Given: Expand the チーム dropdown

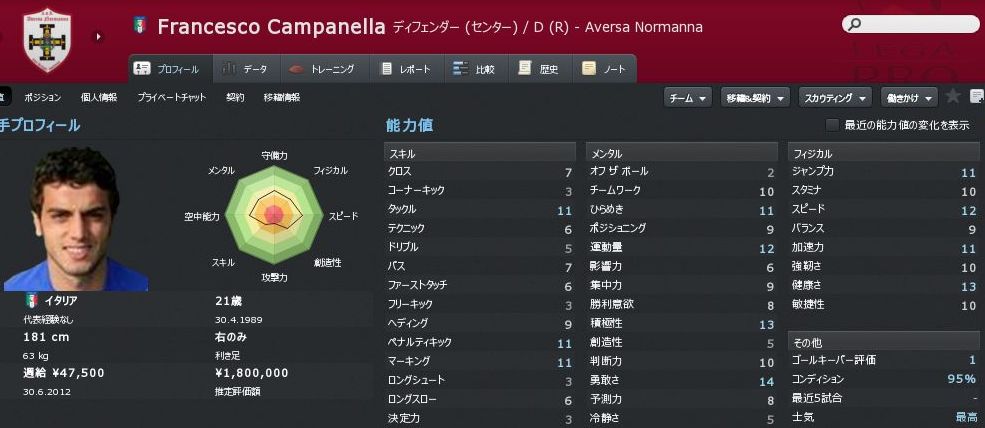Looking at the screenshot, I should click(688, 97).
